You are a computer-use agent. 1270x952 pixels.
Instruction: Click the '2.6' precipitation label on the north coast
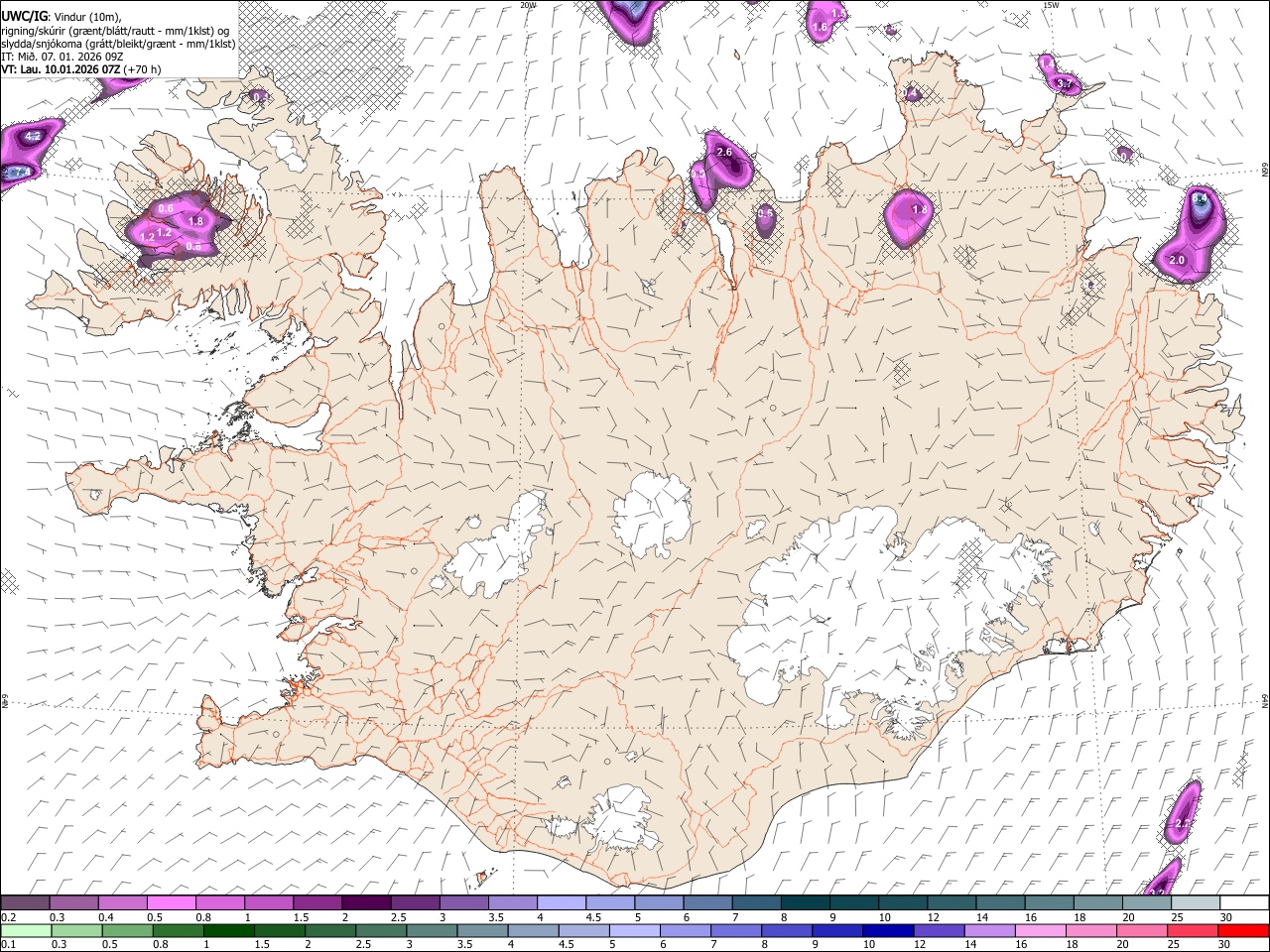[724, 152]
